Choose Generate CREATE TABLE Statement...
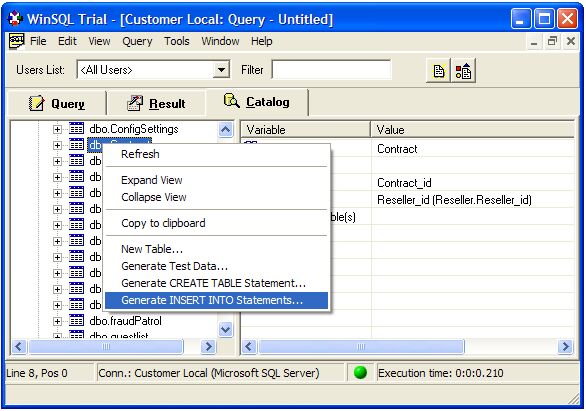 coord(213,283)
